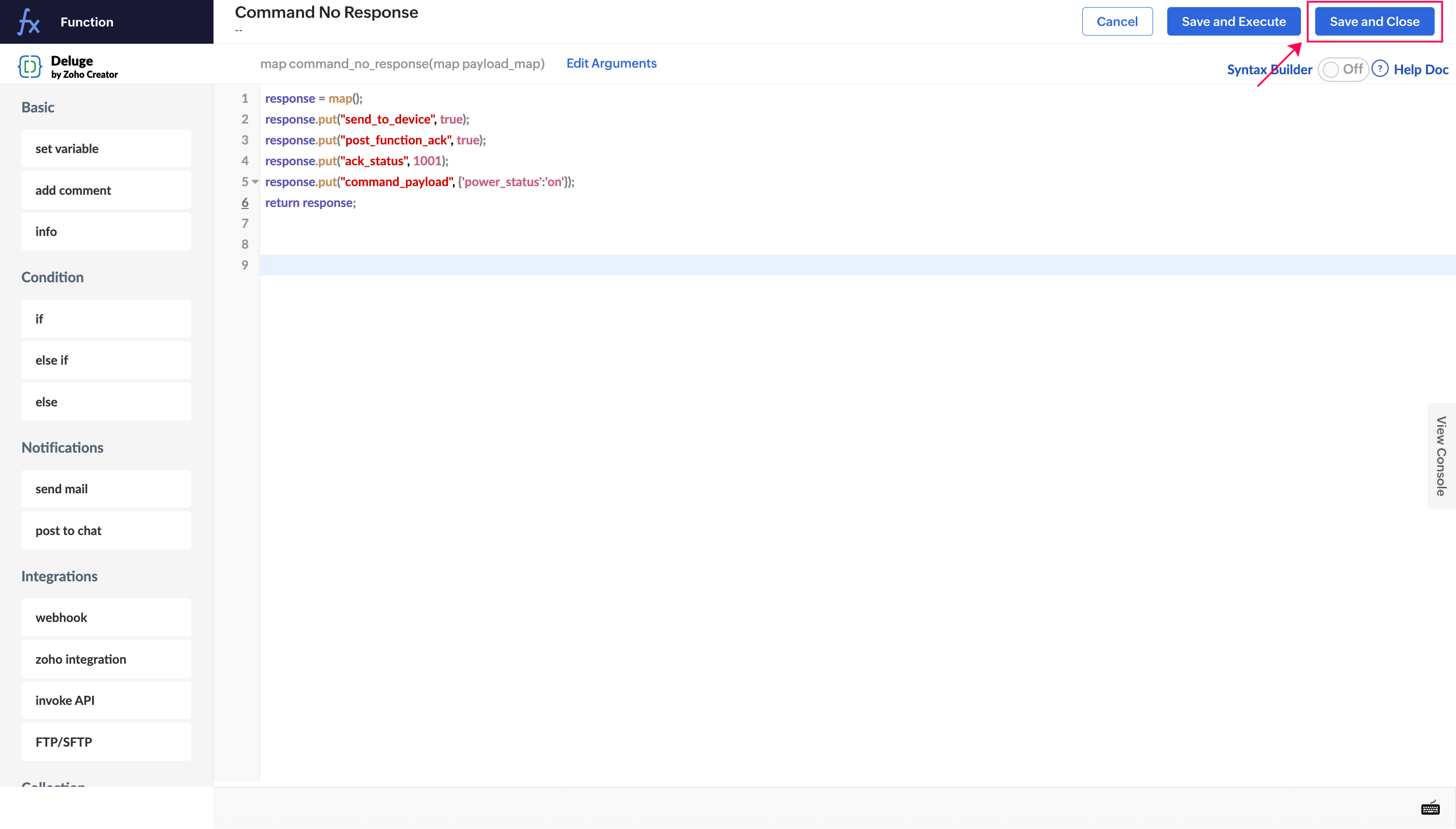Click the keyboard shortcuts icon
This screenshot has width=1456, height=829.
(1430, 808)
